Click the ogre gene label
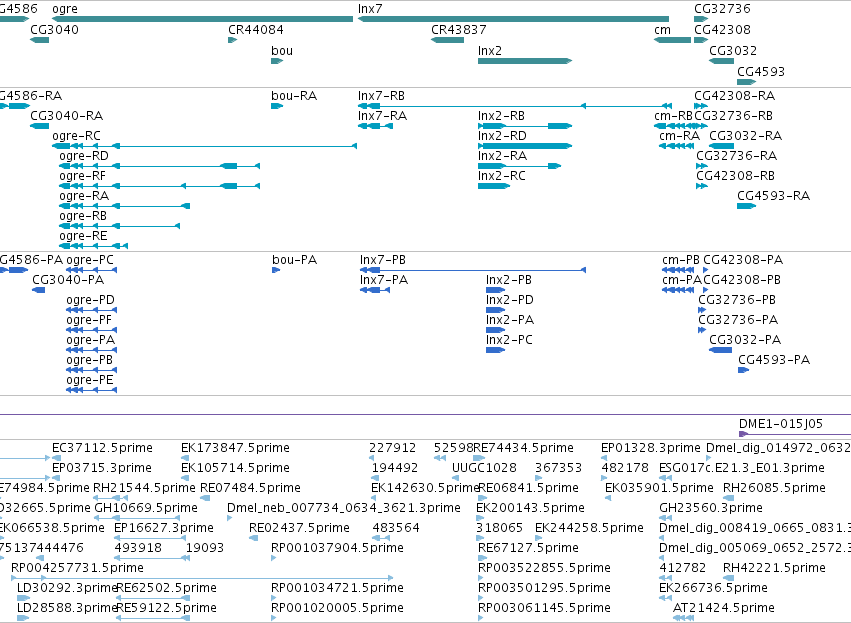The height and width of the screenshot is (623, 851). pos(65,9)
